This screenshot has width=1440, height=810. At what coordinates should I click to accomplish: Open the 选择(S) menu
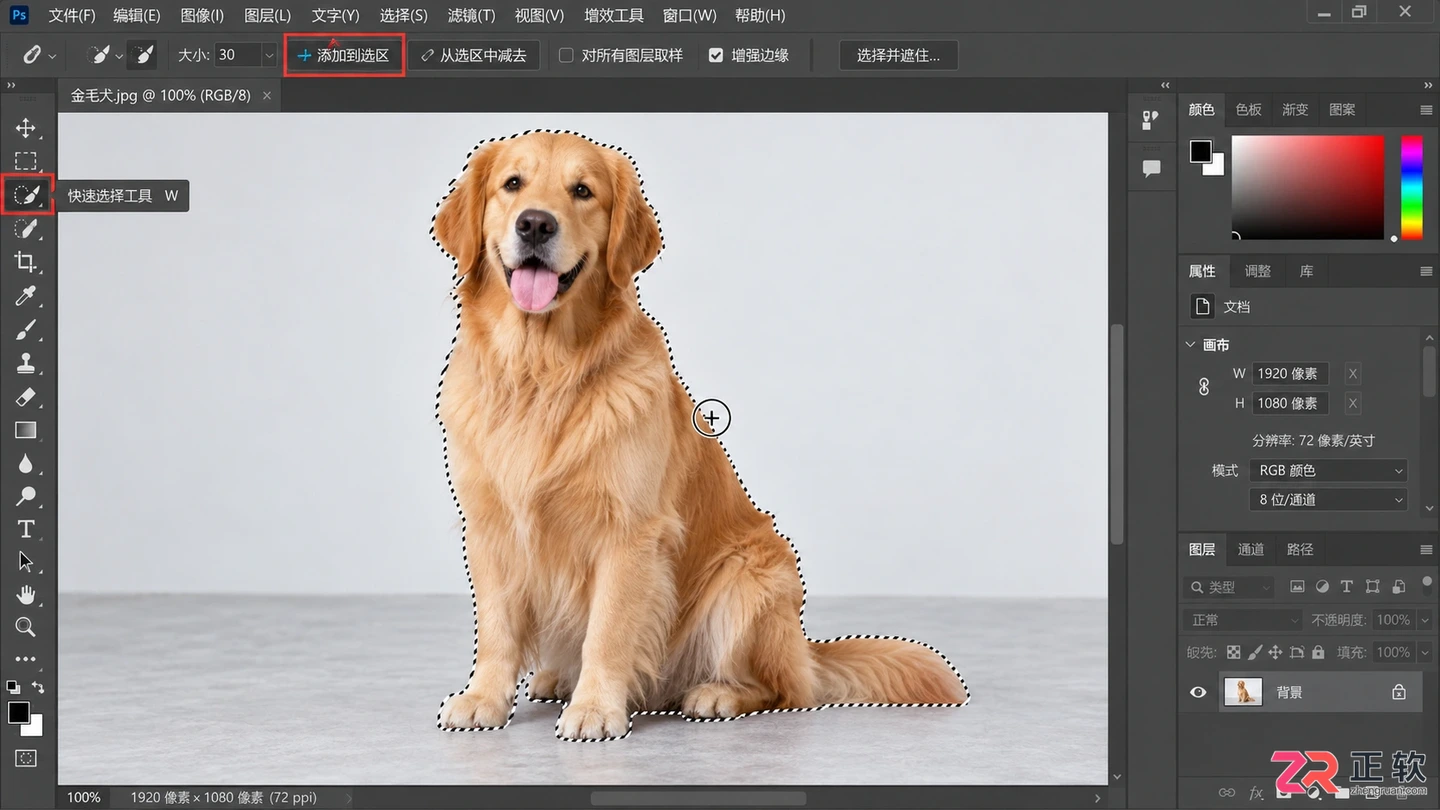[403, 15]
